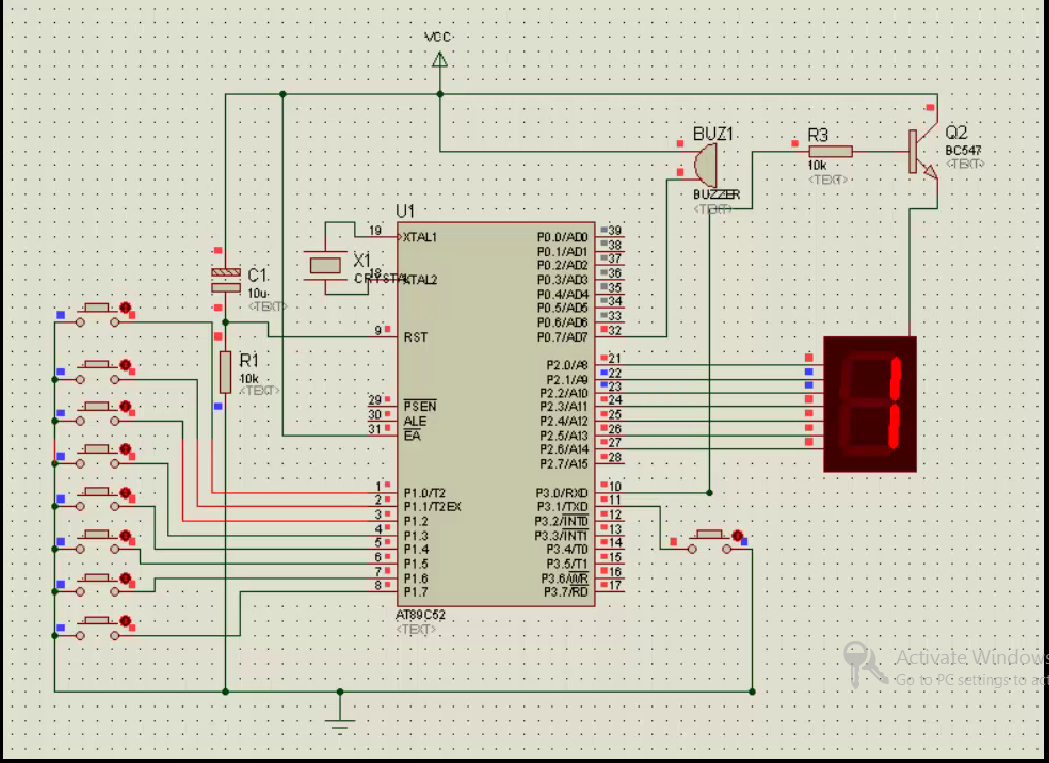Select the red 7-segment display

click(x=870, y=403)
